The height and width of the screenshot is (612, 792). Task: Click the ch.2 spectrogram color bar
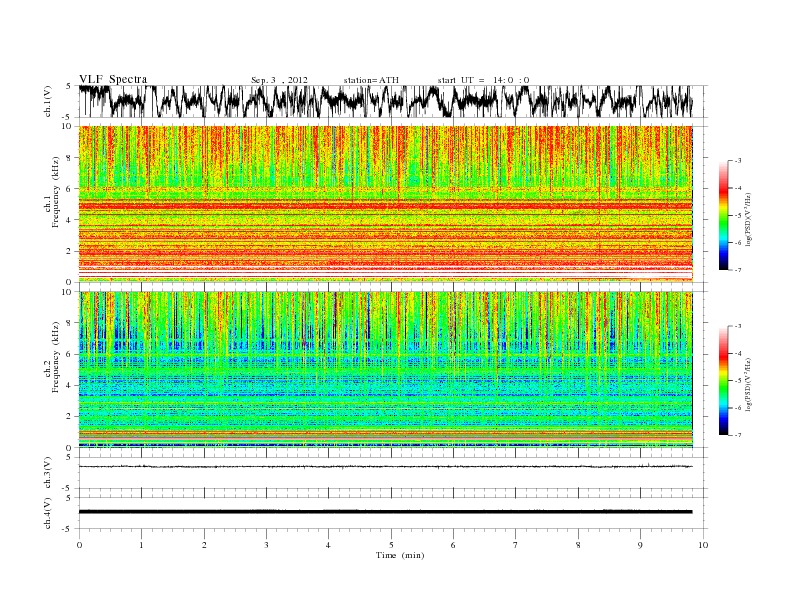click(x=723, y=381)
